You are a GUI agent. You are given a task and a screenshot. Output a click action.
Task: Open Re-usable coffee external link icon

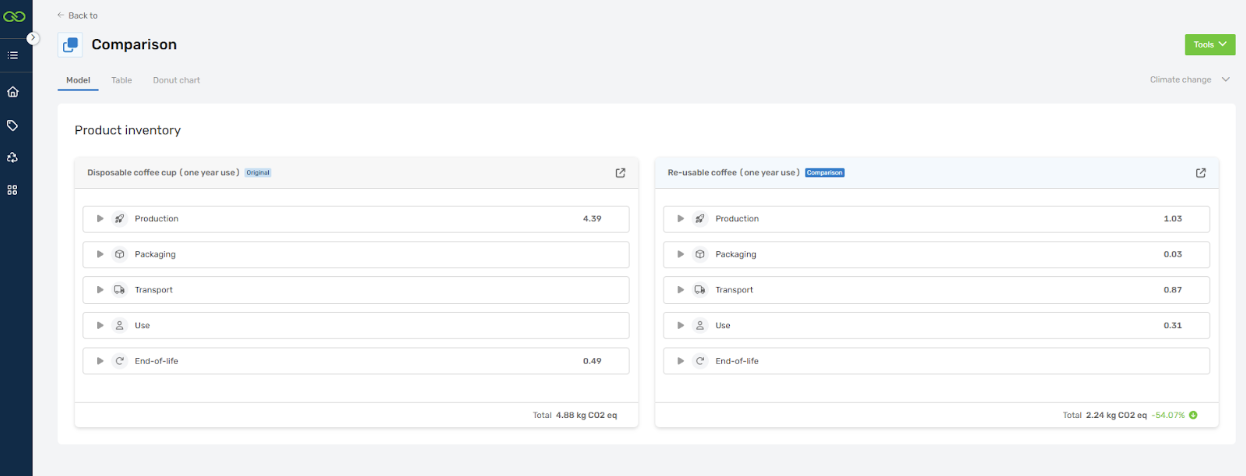[x=1200, y=173]
